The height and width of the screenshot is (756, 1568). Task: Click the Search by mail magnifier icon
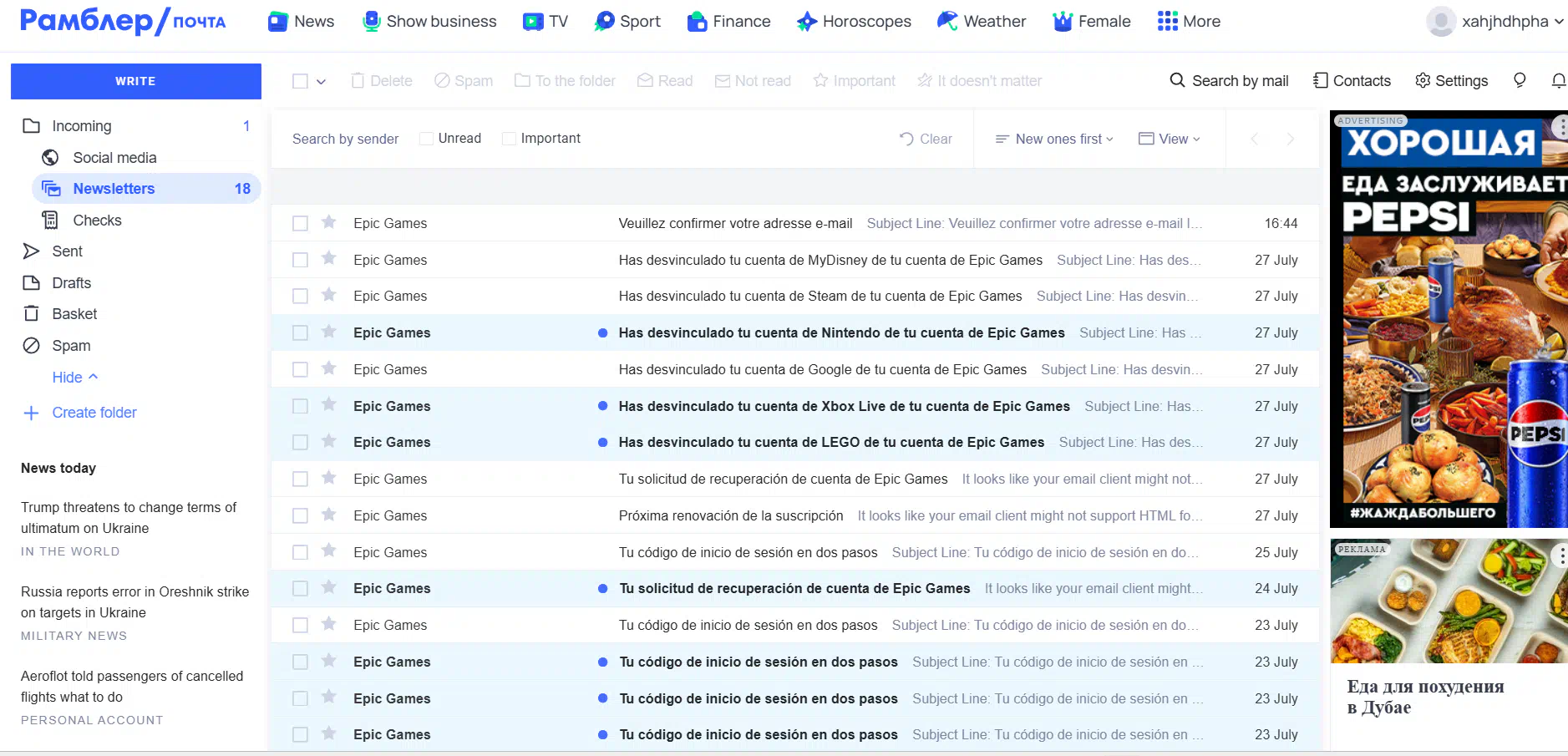coord(1177,80)
